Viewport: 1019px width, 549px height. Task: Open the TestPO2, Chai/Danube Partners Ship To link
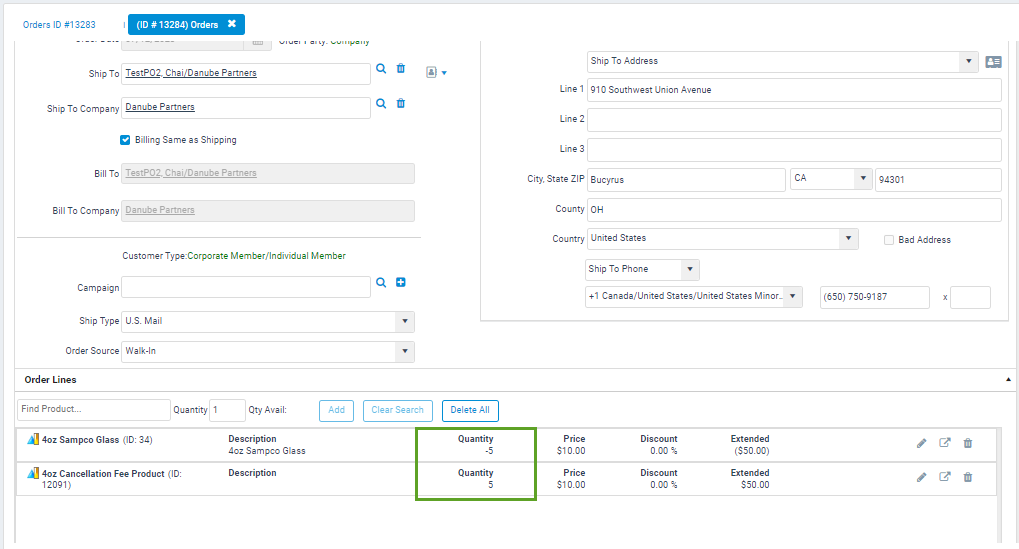191,73
